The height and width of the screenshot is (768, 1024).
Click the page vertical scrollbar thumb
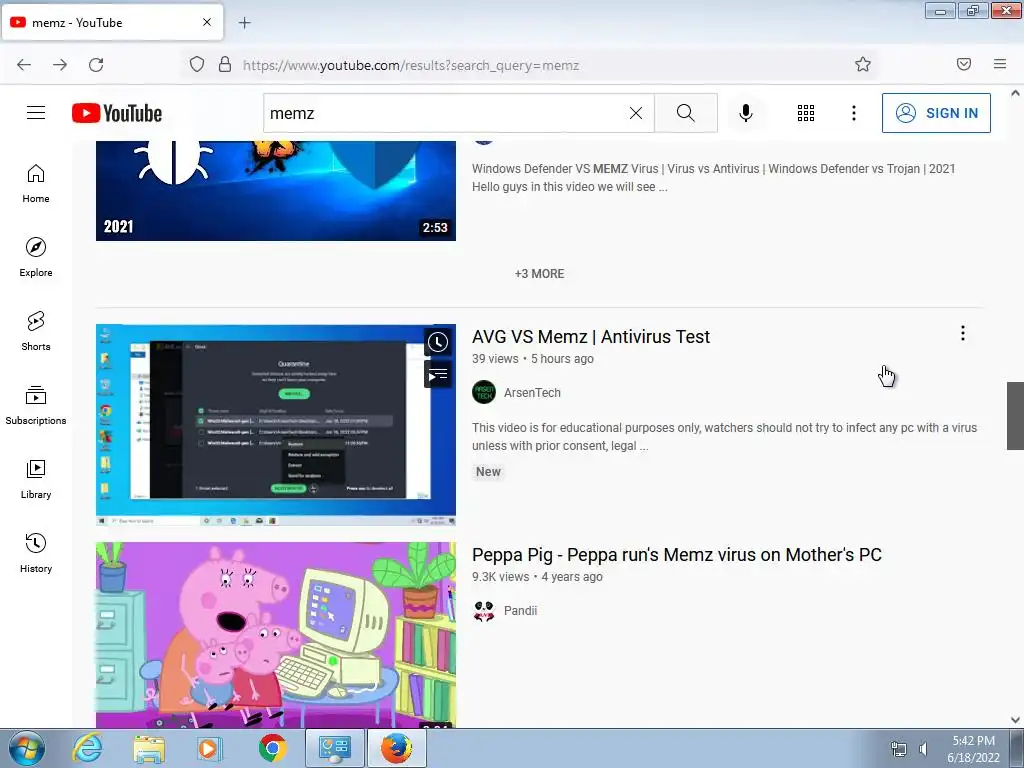1015,416
